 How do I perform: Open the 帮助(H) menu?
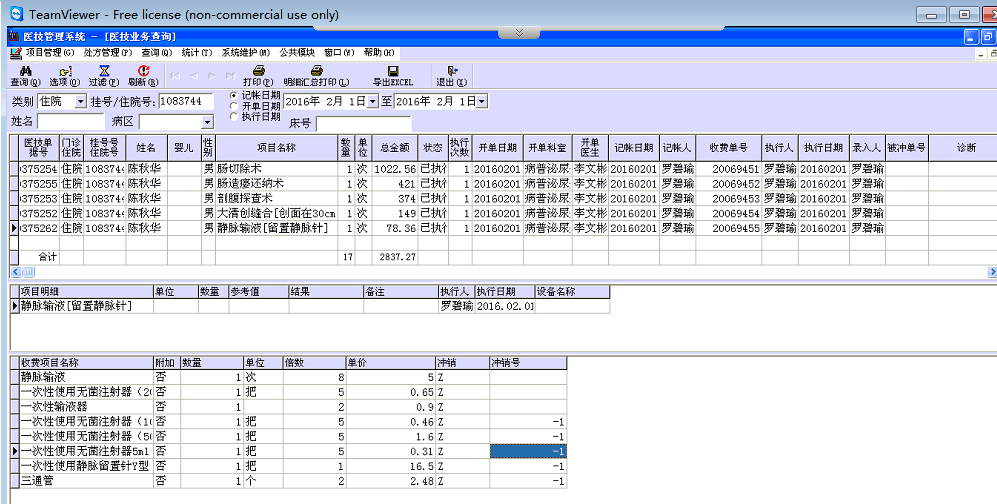click(379, 53)
